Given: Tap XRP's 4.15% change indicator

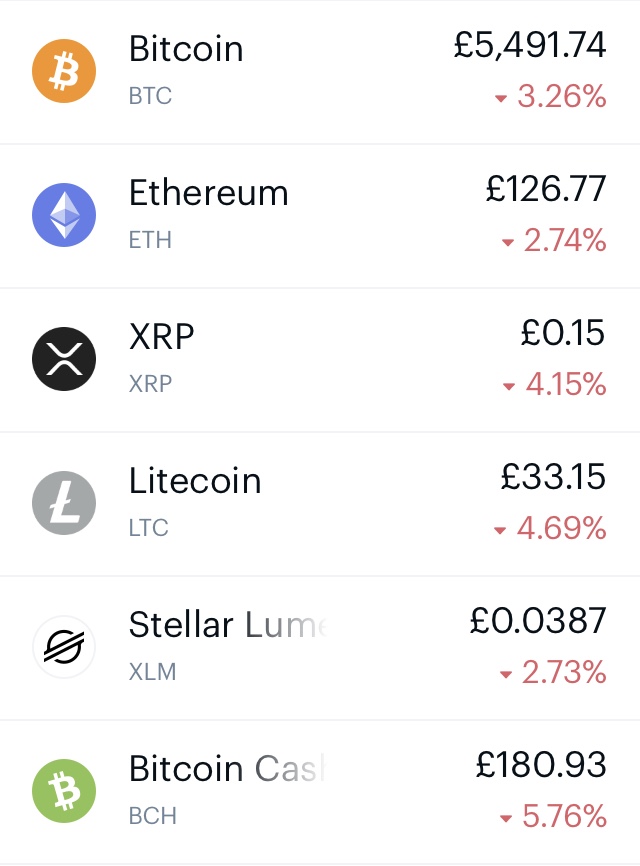Looking at the screenshot, I should 554,384.
